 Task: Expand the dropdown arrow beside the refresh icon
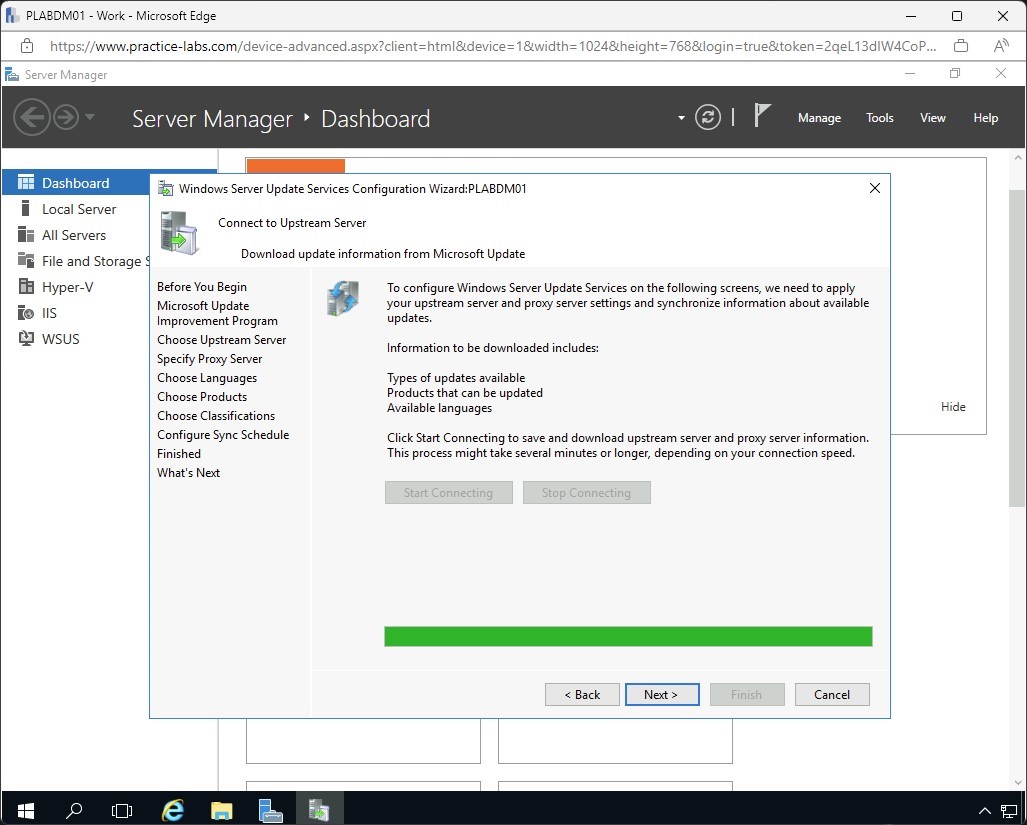click(681, 118)
